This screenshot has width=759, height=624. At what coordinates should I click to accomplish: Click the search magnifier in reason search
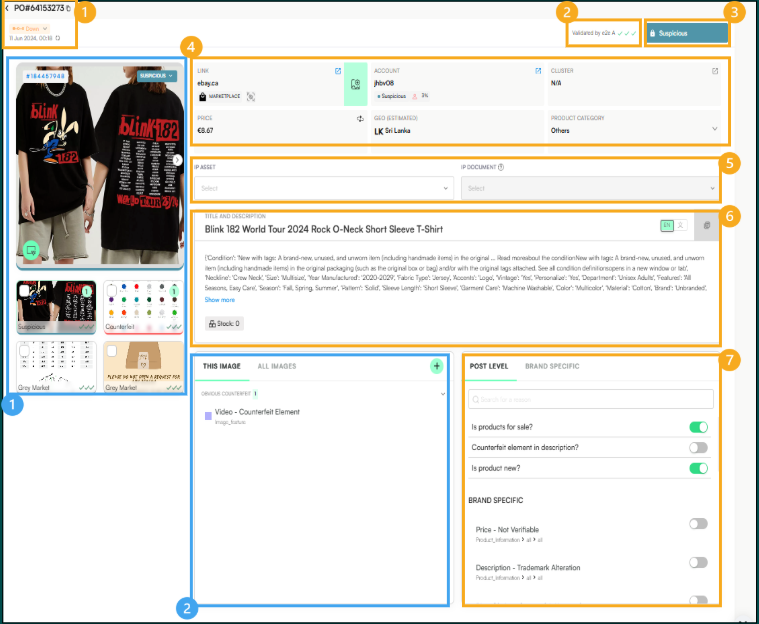point(475,400)
